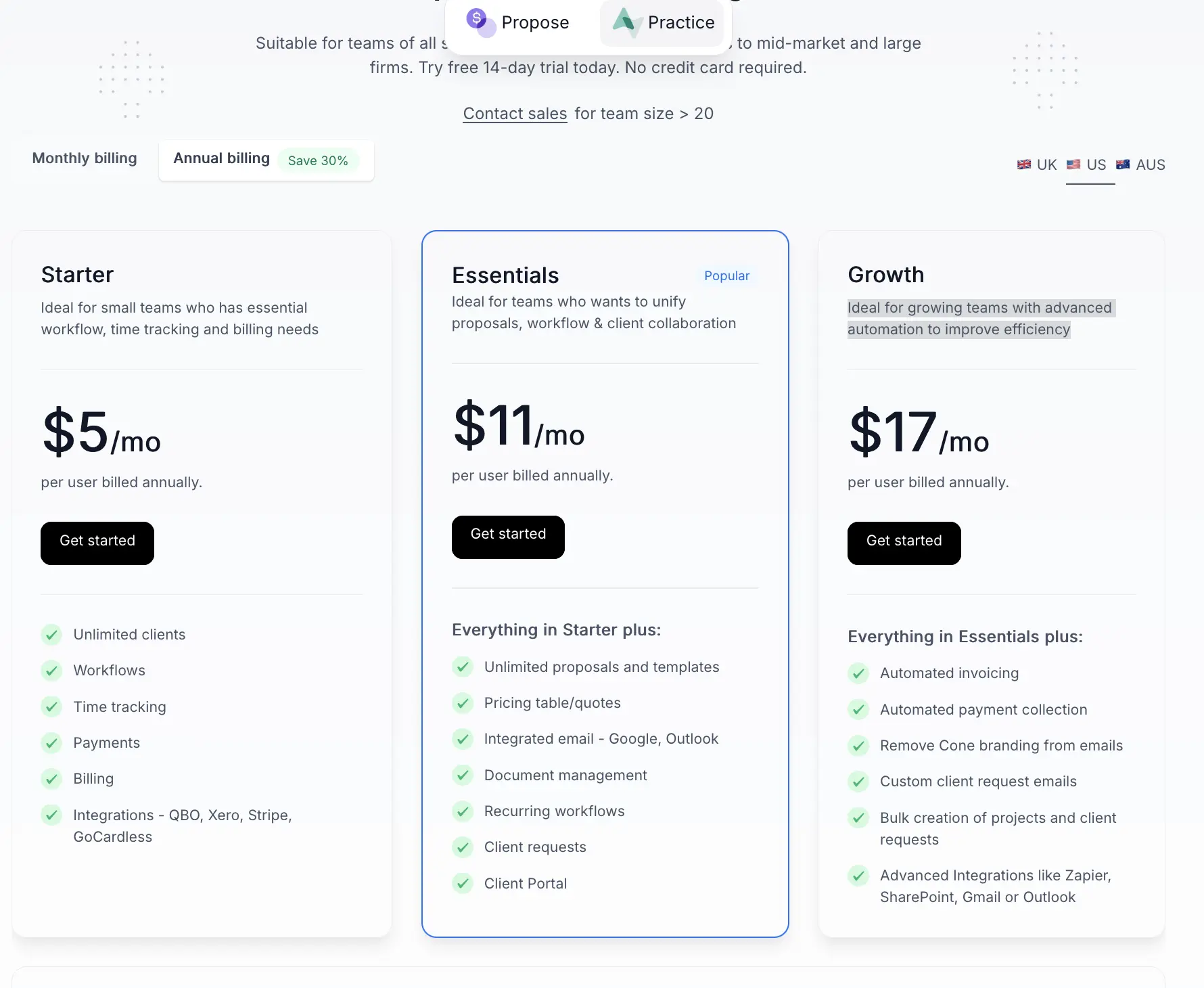Open the Practice product tab

click(x=663, y=22)
